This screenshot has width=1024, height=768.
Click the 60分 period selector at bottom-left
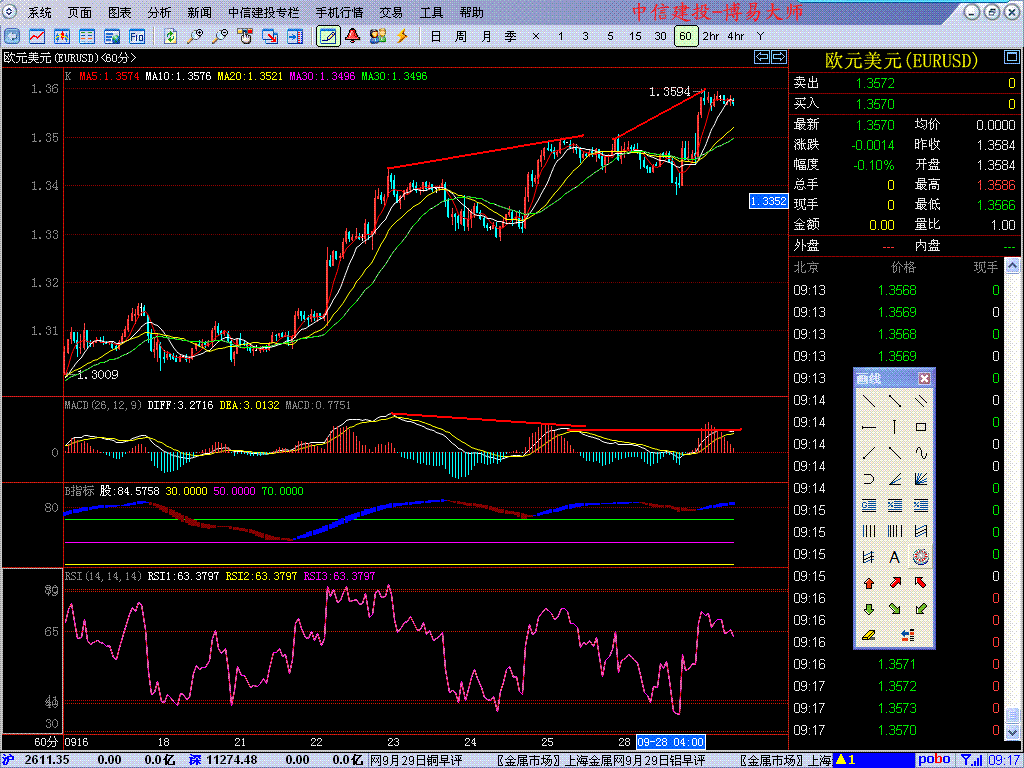tap(47, 742)
